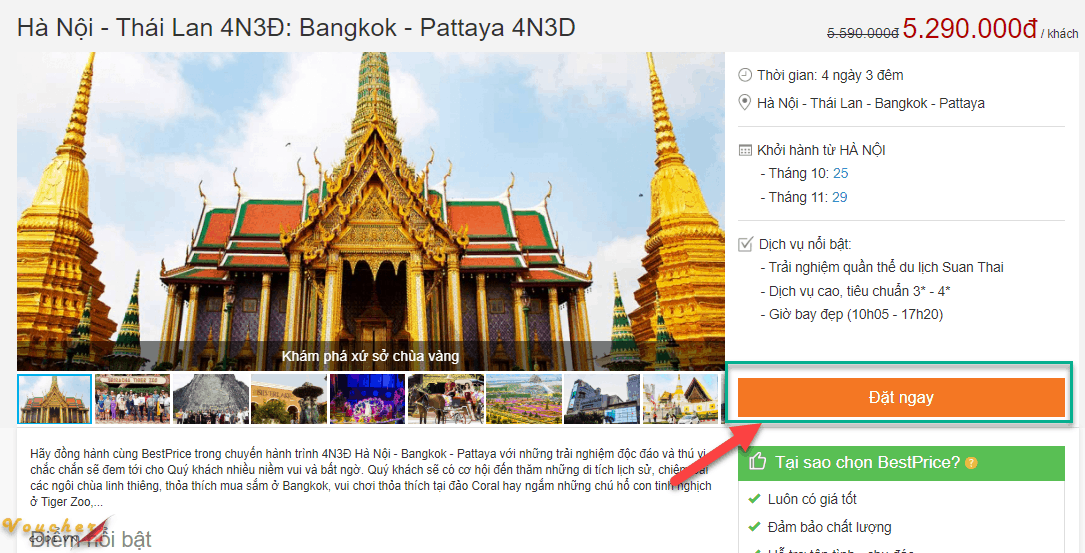Select departure date 25 for Tháng 10
Viewport: 1085px width, 553px height.
pyautogui.click(x=840, y=174)
